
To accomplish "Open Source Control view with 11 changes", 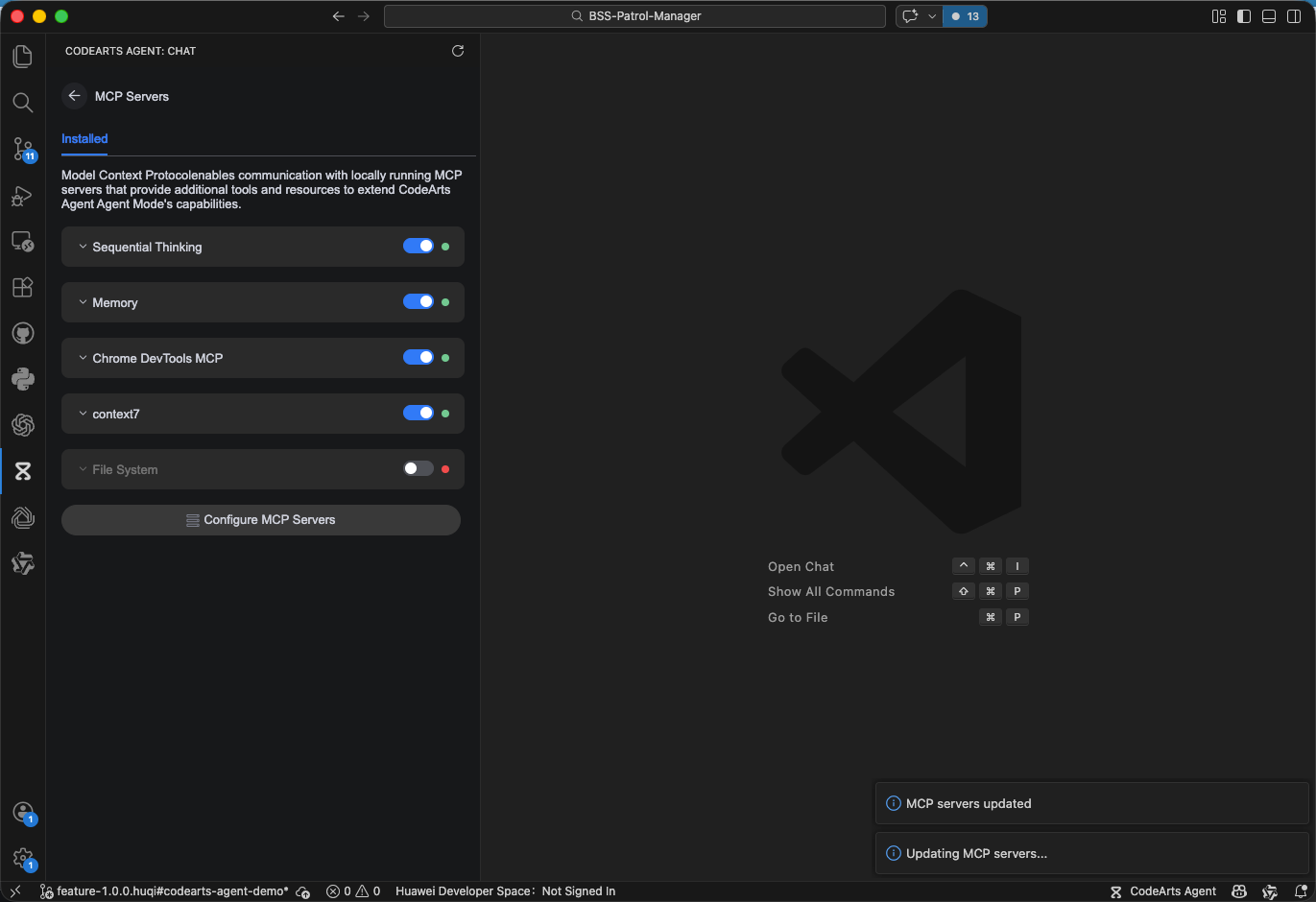I will click(23, 149).
